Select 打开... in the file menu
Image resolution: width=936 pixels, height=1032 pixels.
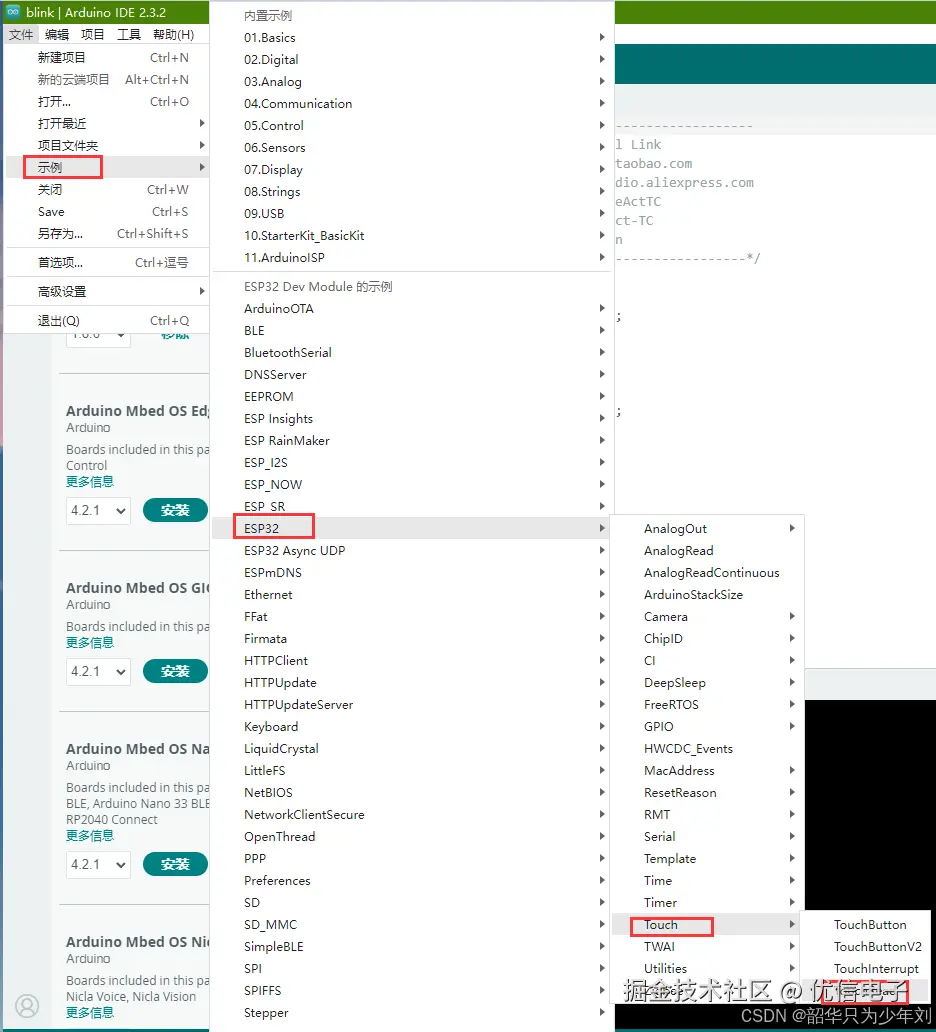point(107,101)
